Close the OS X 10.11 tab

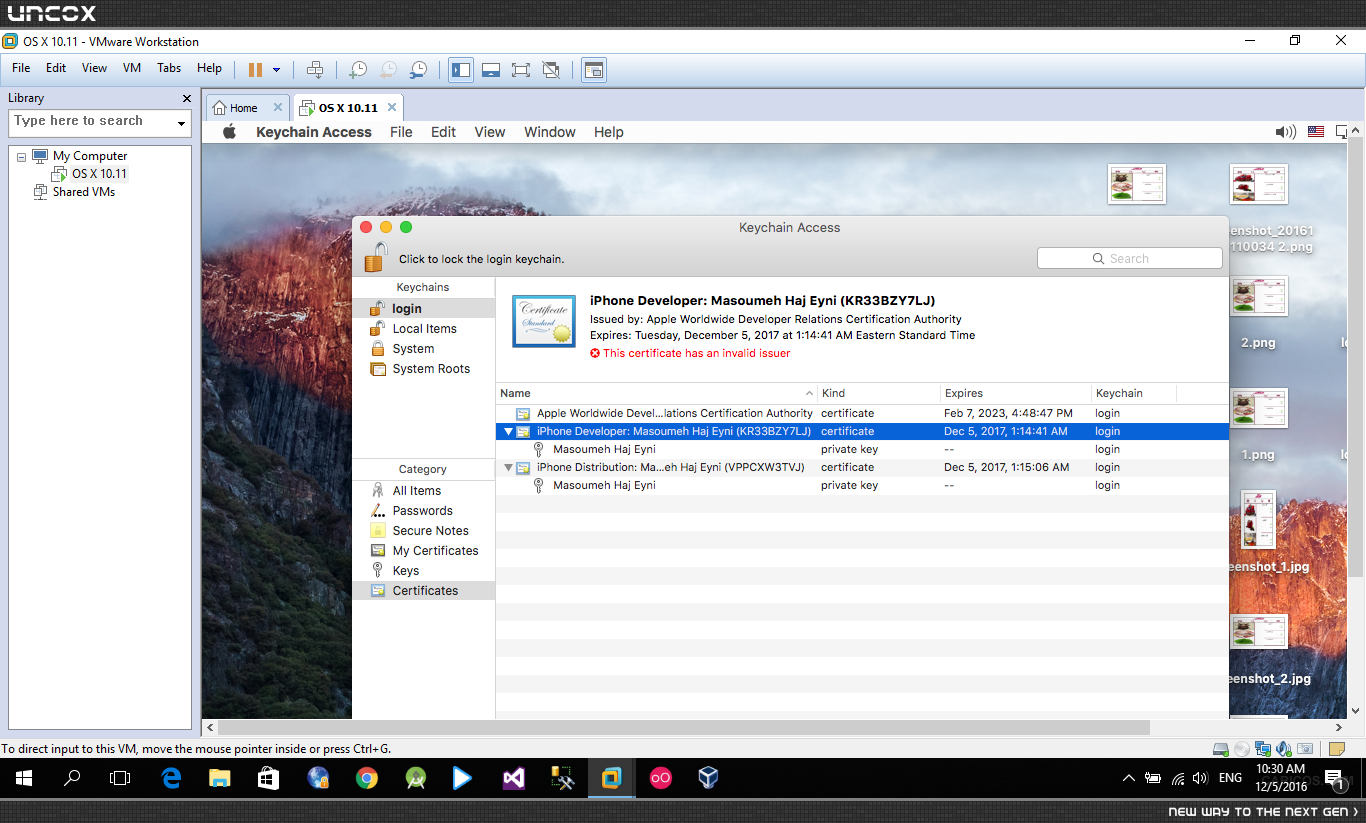[392, 107]
